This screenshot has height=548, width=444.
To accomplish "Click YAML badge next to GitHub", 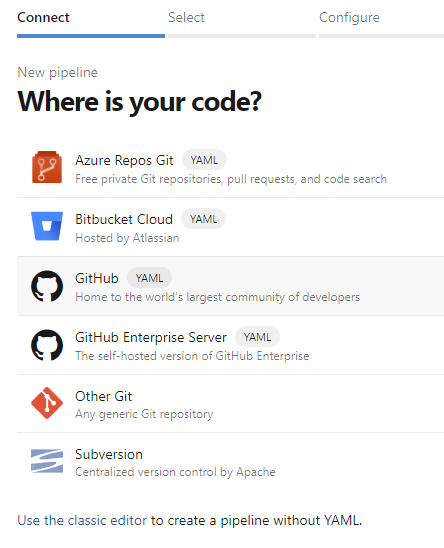I will tap(149, 278).
